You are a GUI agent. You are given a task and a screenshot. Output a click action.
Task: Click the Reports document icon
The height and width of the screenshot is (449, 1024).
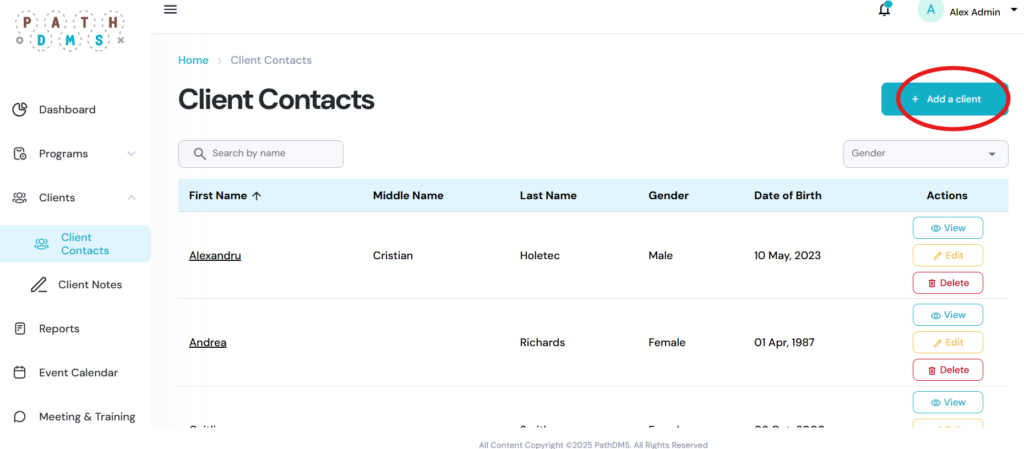(x=20, y=329)
